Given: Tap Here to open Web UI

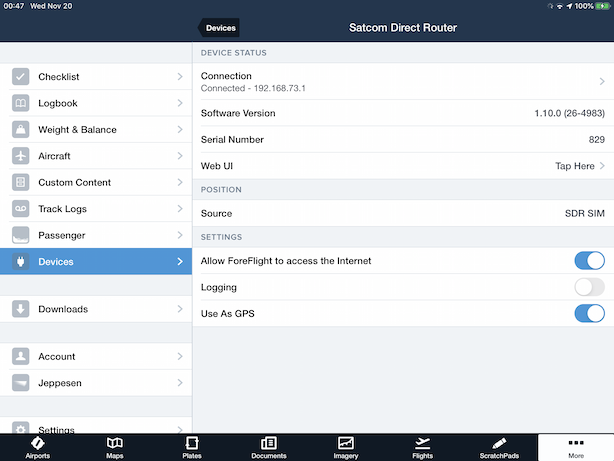Looking at the screenshot, I should click(574, 166).
